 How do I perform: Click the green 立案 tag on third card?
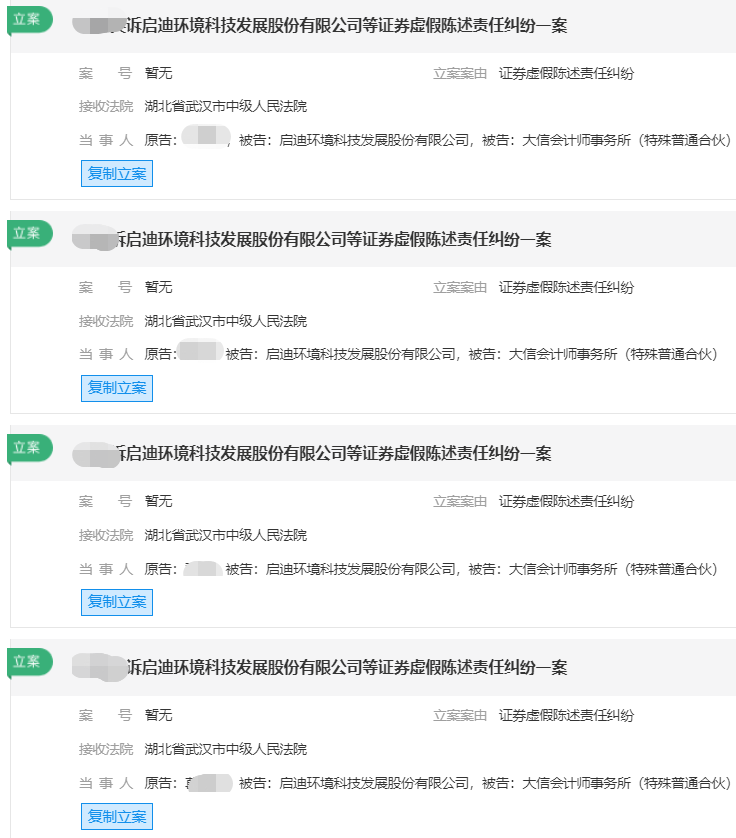(x=29, y=448)
